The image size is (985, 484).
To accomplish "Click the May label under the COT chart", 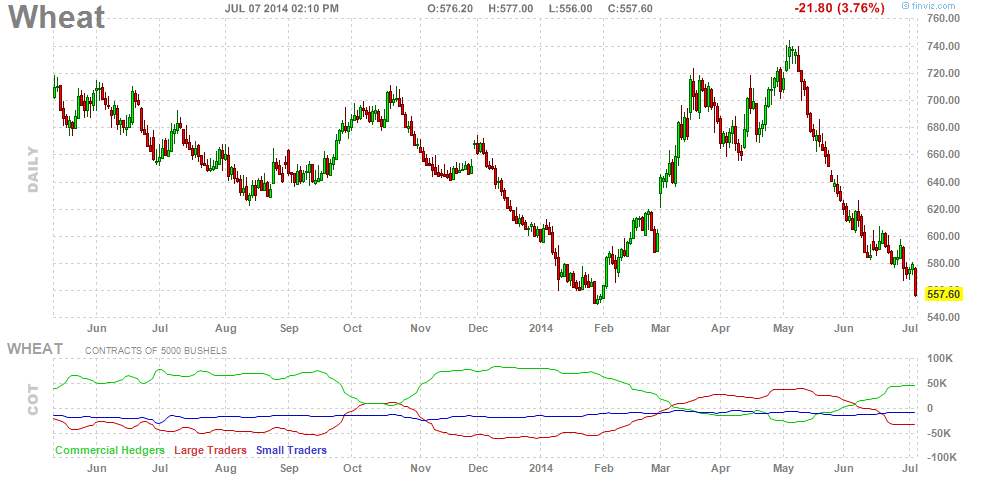I will (783, 469).
